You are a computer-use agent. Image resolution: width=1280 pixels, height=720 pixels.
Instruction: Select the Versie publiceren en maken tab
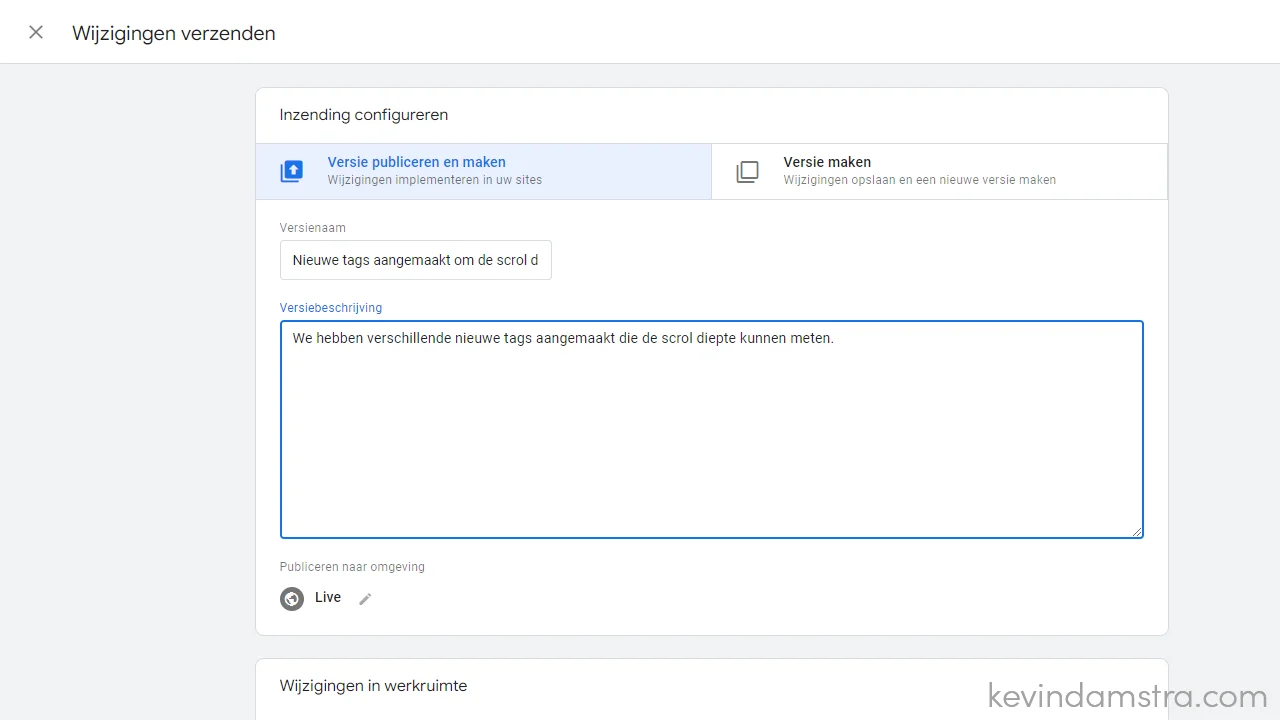point(483,171)
